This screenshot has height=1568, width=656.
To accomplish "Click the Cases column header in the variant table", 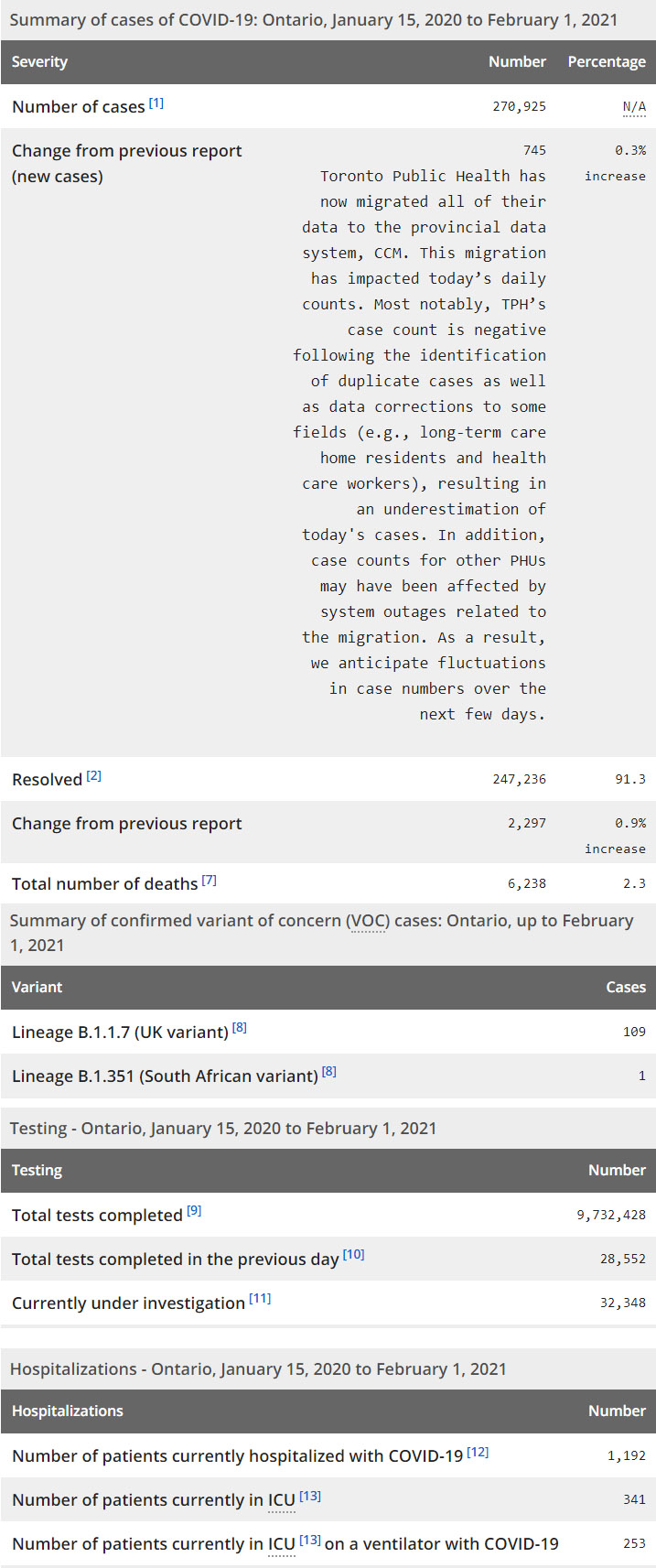I will point(626,988).
